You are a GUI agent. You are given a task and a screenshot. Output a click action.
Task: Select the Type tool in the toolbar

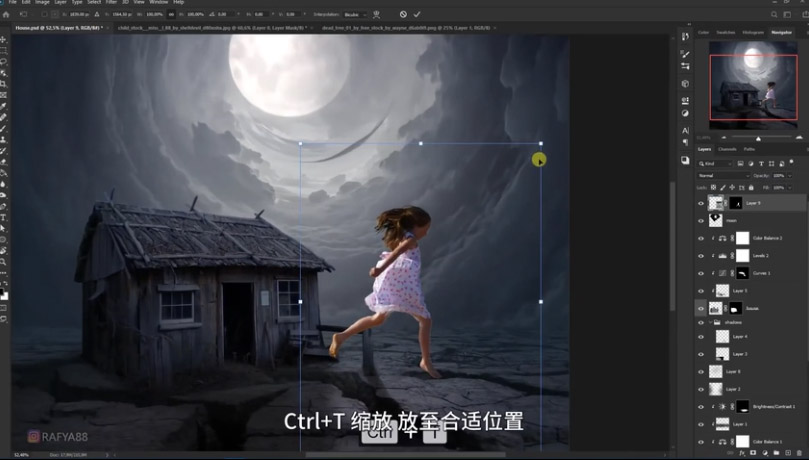pos(4,217)
